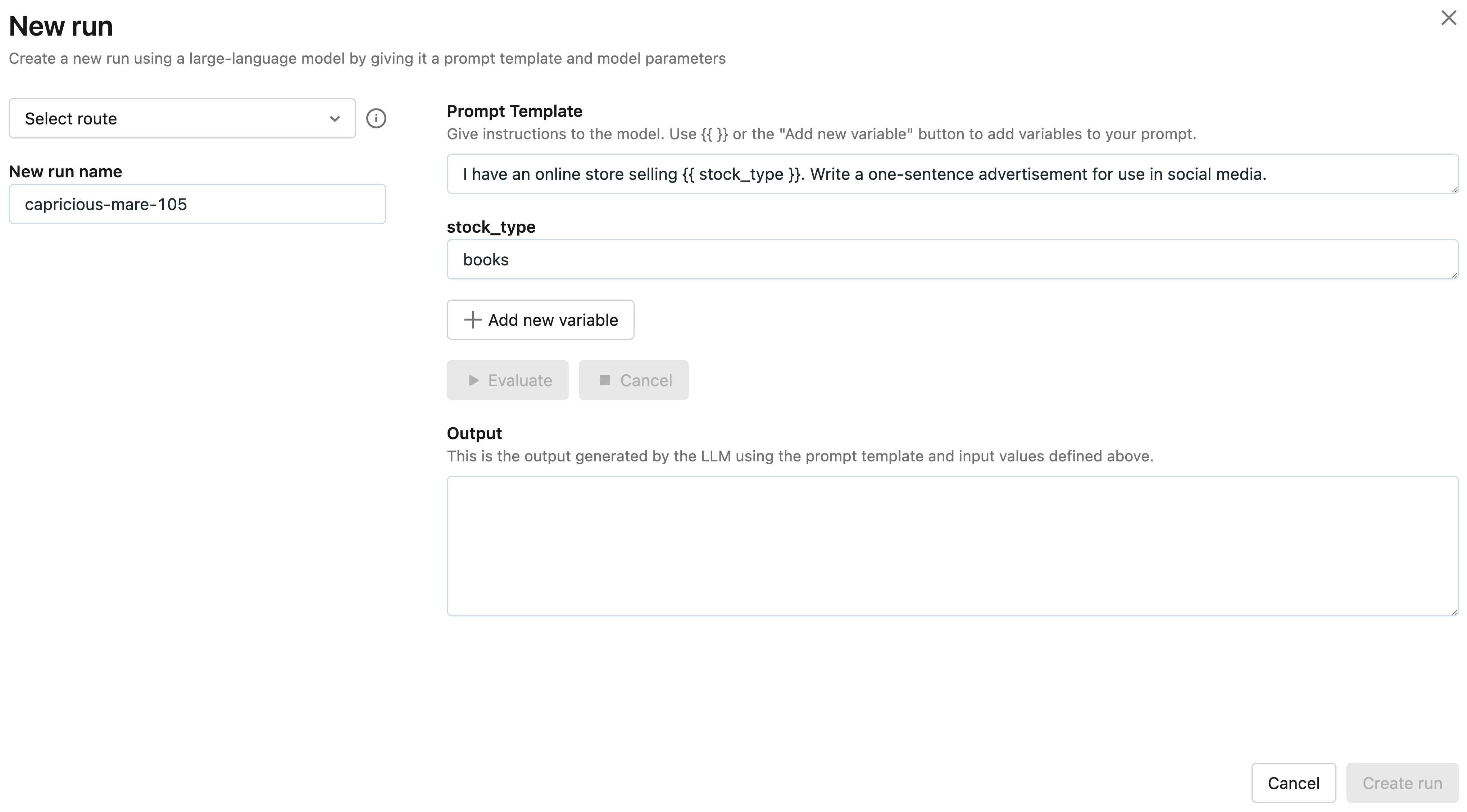
Task: Click inside the Output text area
Action: (952, 546)
